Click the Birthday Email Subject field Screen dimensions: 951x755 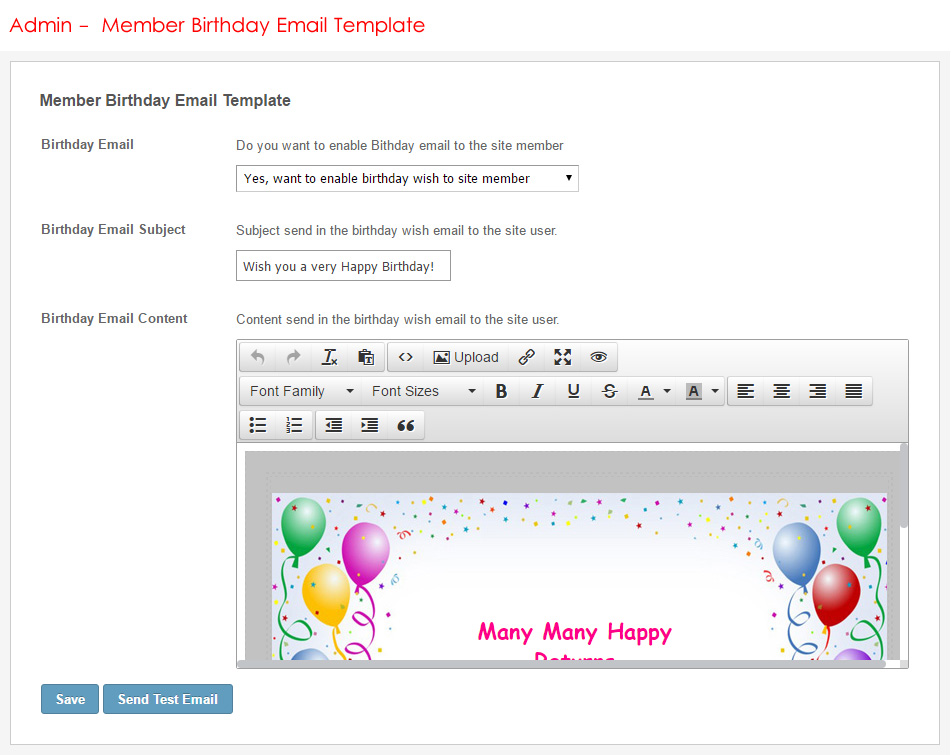343,267
